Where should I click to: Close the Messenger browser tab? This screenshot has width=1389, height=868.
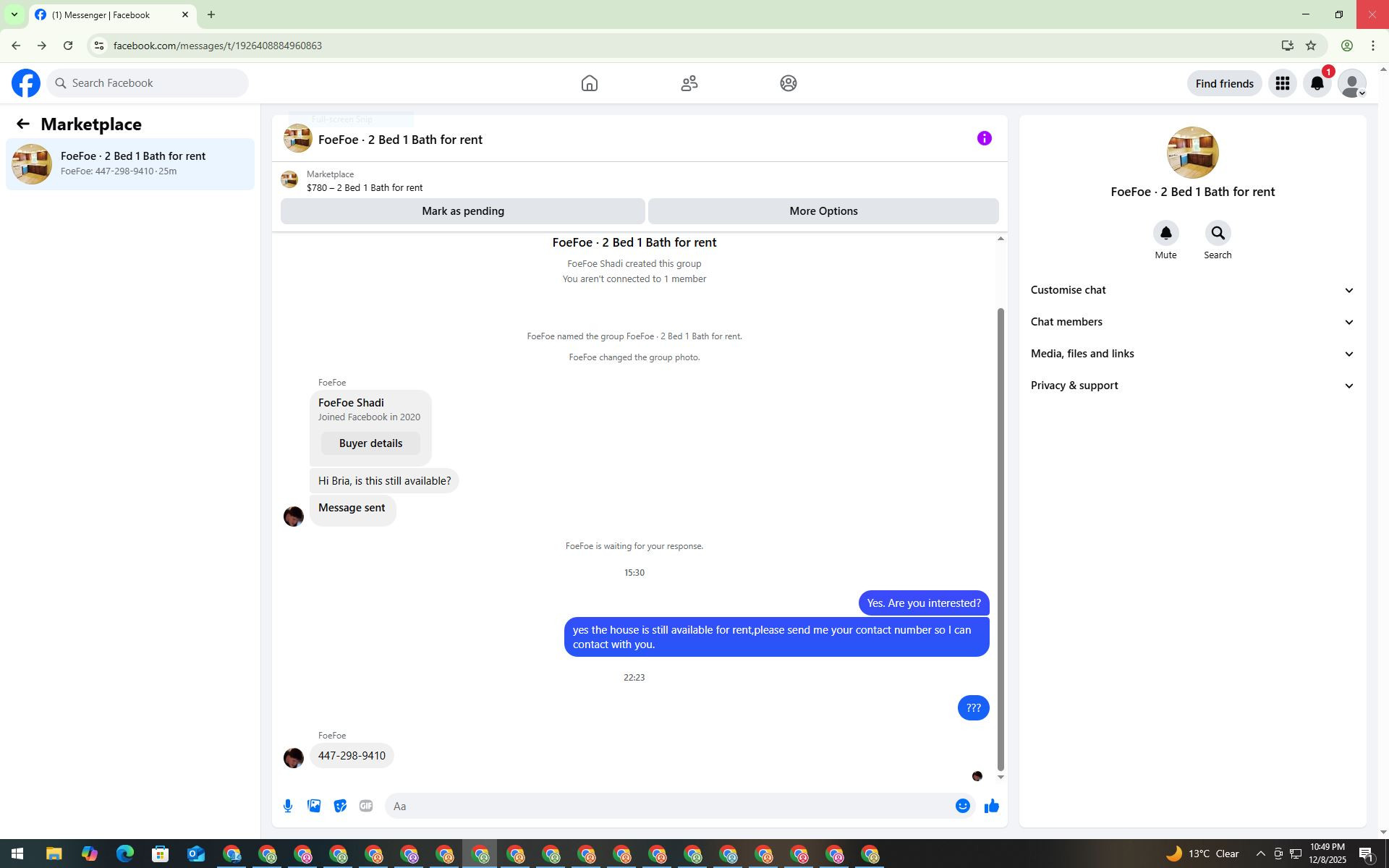click(185, 14)
